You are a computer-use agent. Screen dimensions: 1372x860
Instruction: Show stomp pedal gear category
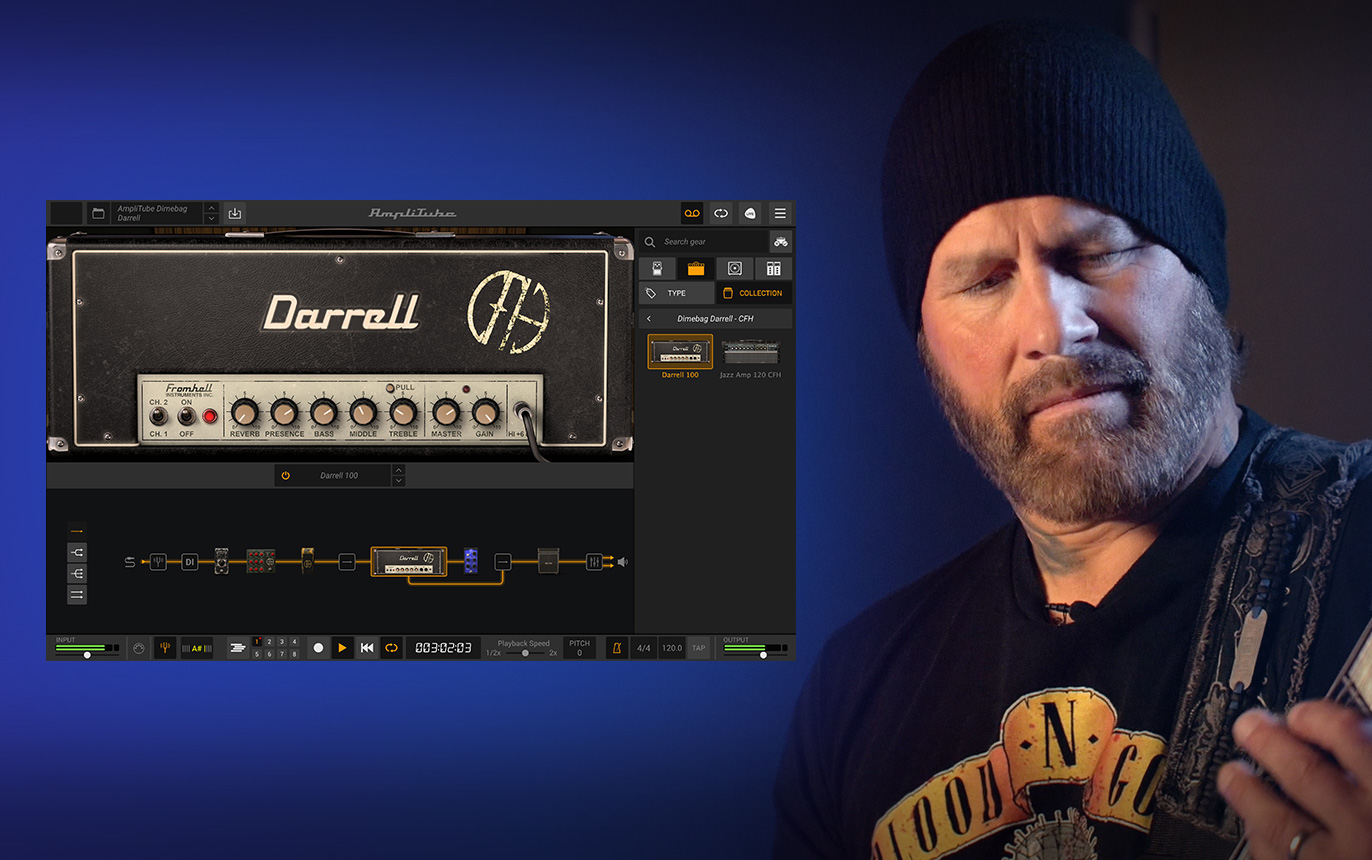657,268
